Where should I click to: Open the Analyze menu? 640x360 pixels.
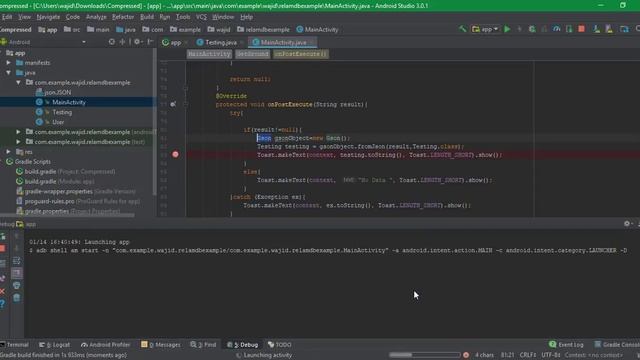click(96, 17)
